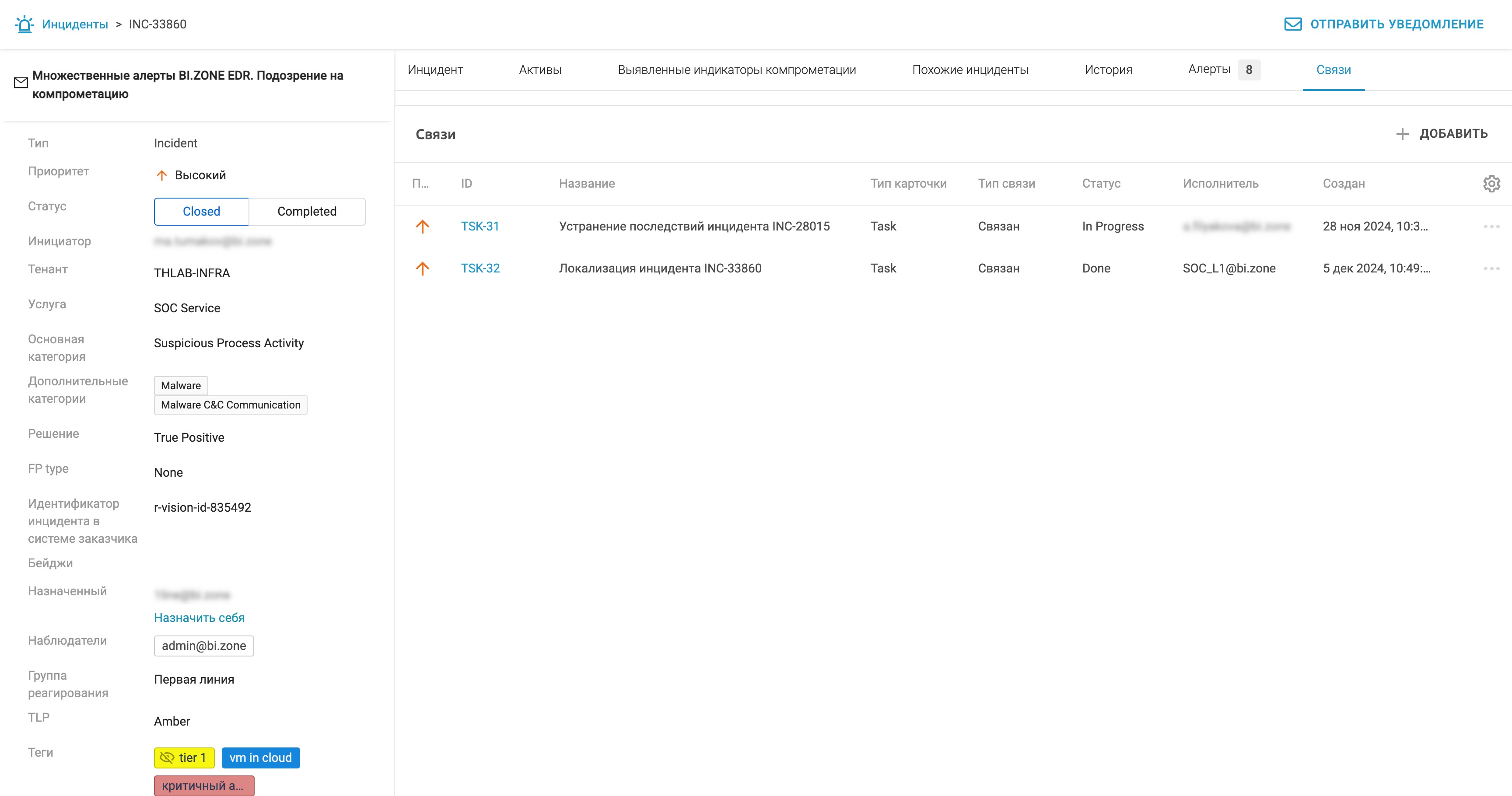Click the plus icon to add a link
Screen dimensions: 1512x796
[x=1402, y=134]
